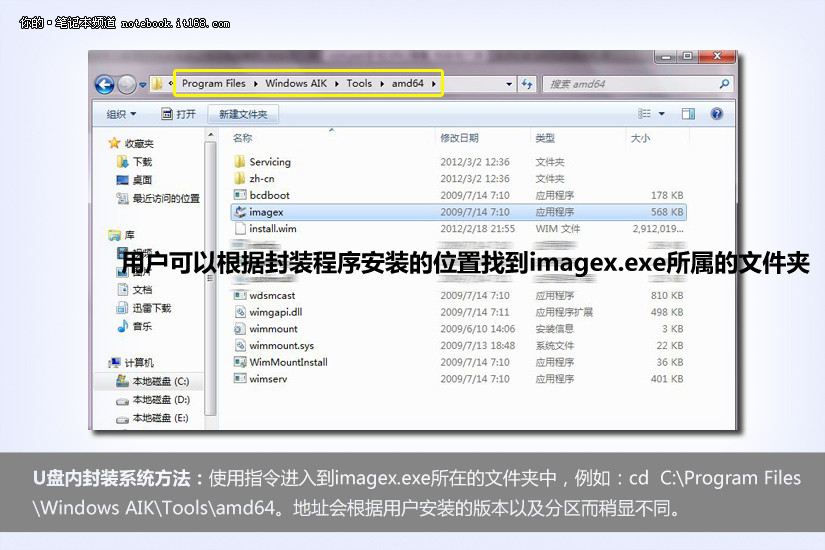This screenshot has height=550, width=825.
Task: Select amd64 breadcrumb segment
Action: point(407,83)
